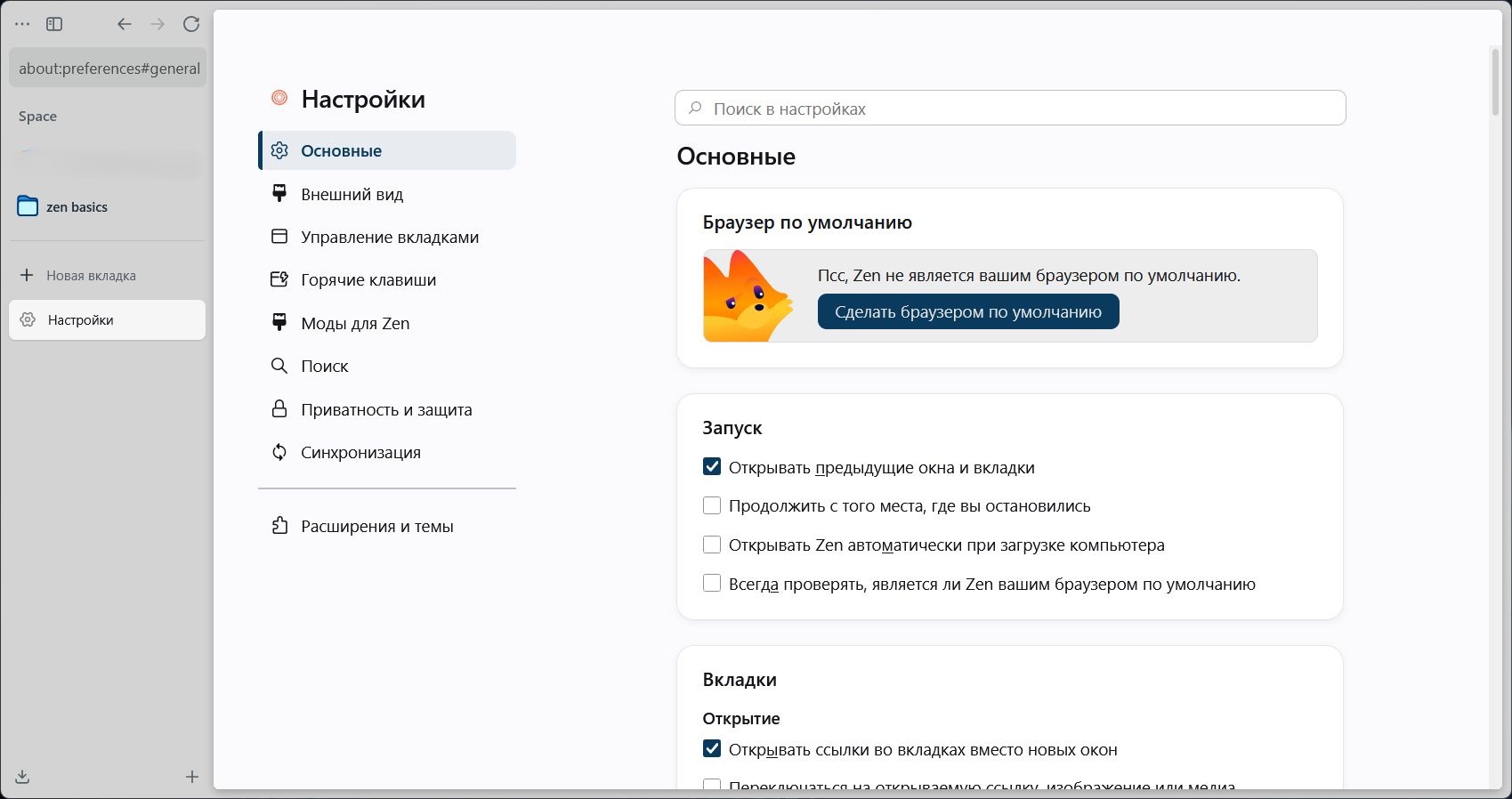
Task: Click the plus icon at the sidebar bottom
Action: (x=191, y=777)
